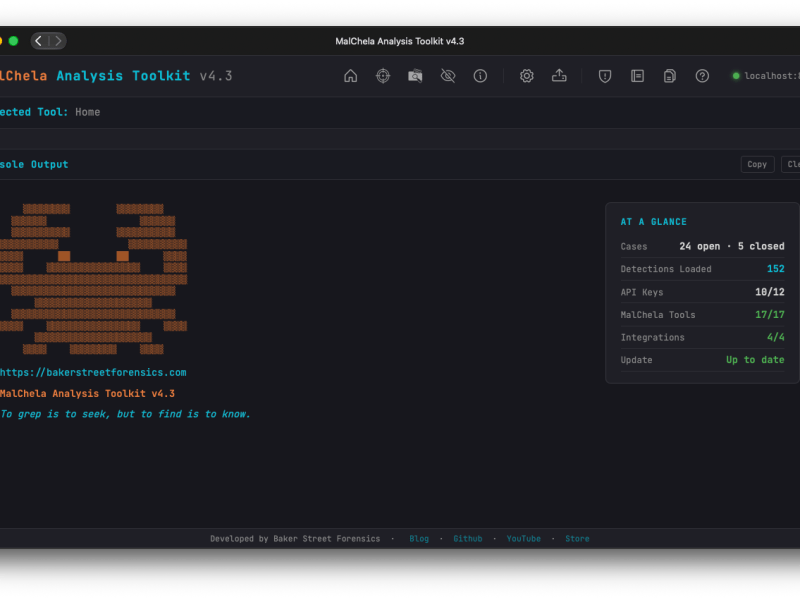This screenshot has width=800, height=600.
Task: Click the orange 'MalChela Analysis Toolkit v4.3' console line
Action: (87, 393)
